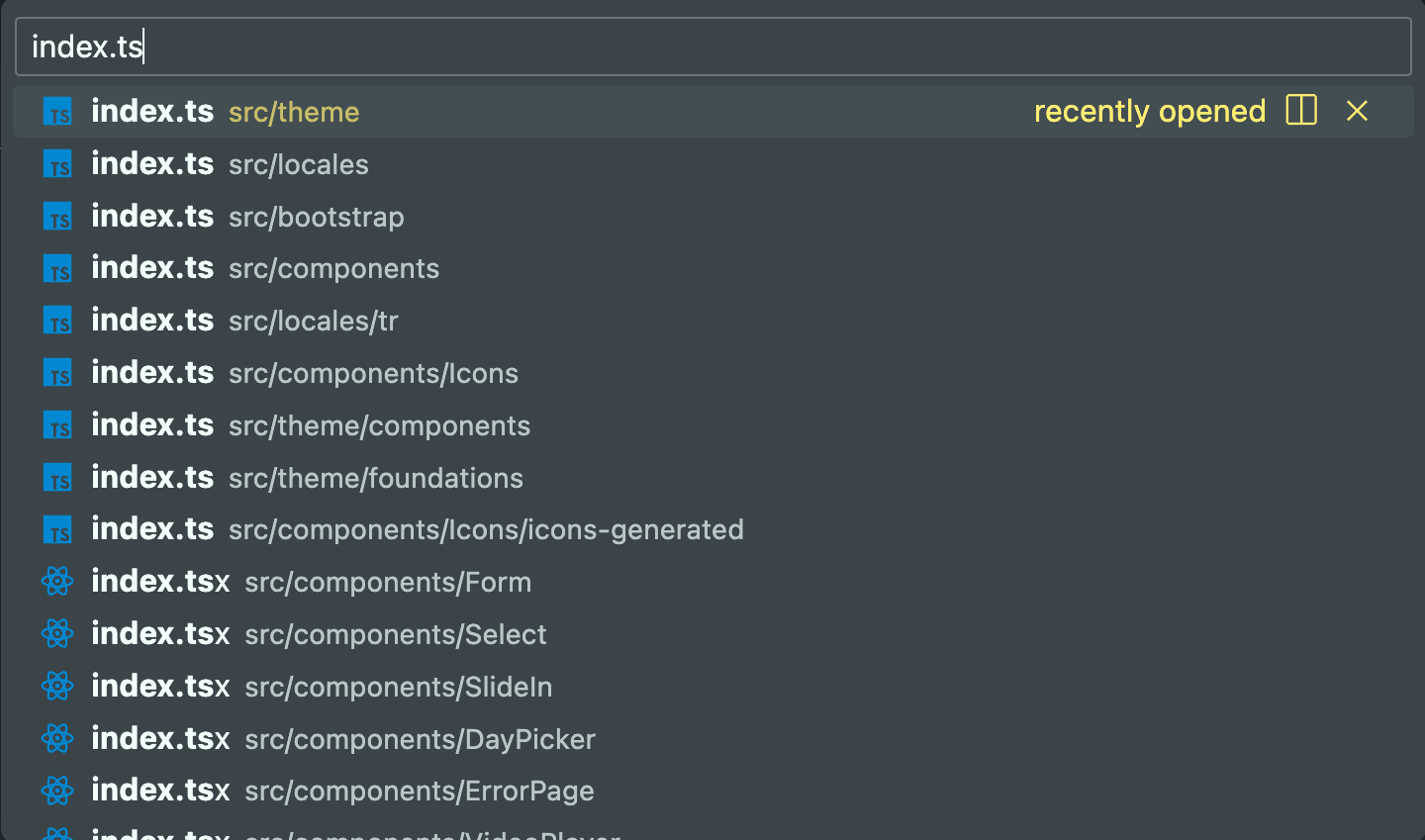Click TypeScript icon for src/theme/foundations entry
The height and width of the screenshot is (840, 1425).
tap(57, 478)
